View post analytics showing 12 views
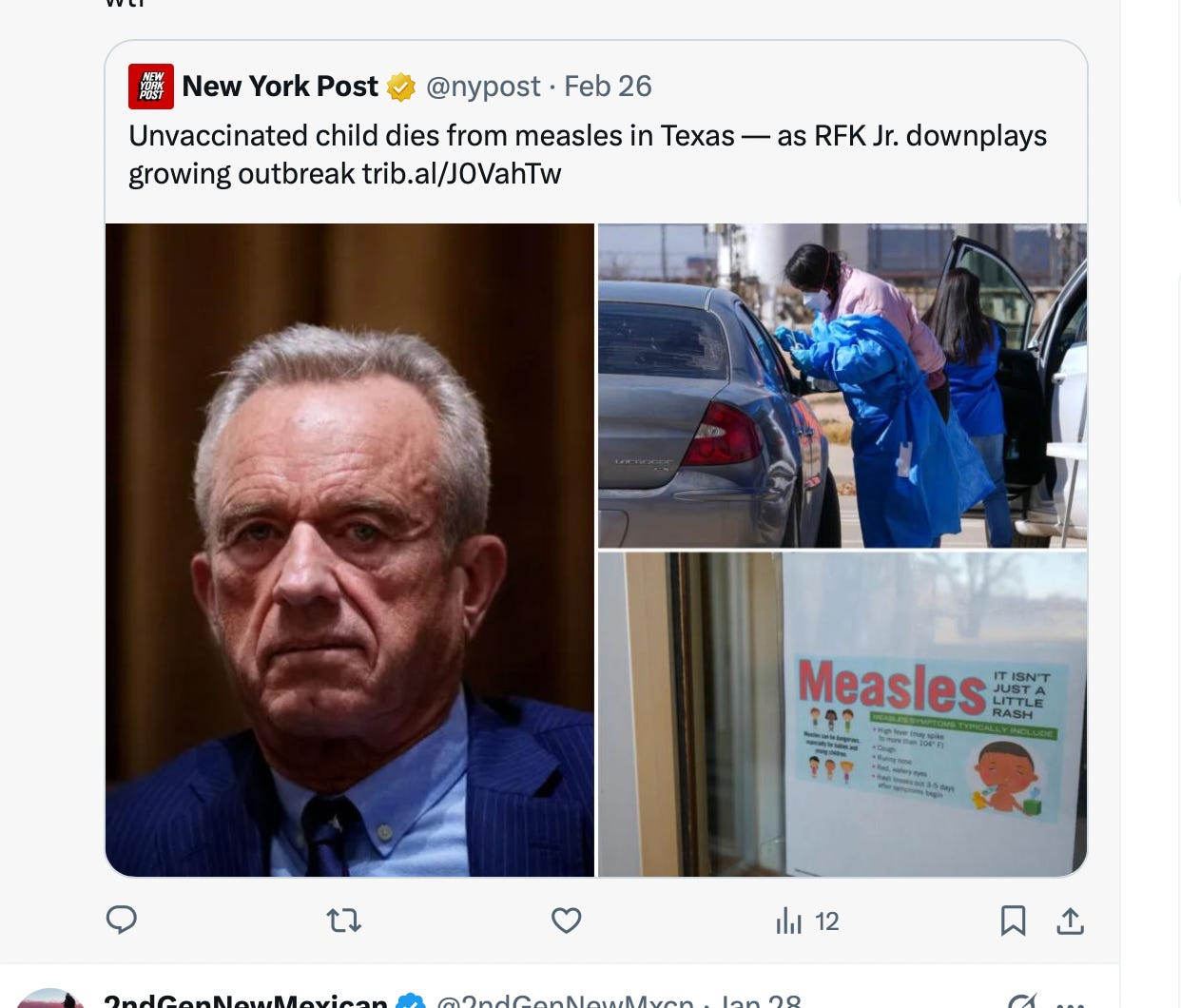The image size is (1181, 1008). pos(807,921)
